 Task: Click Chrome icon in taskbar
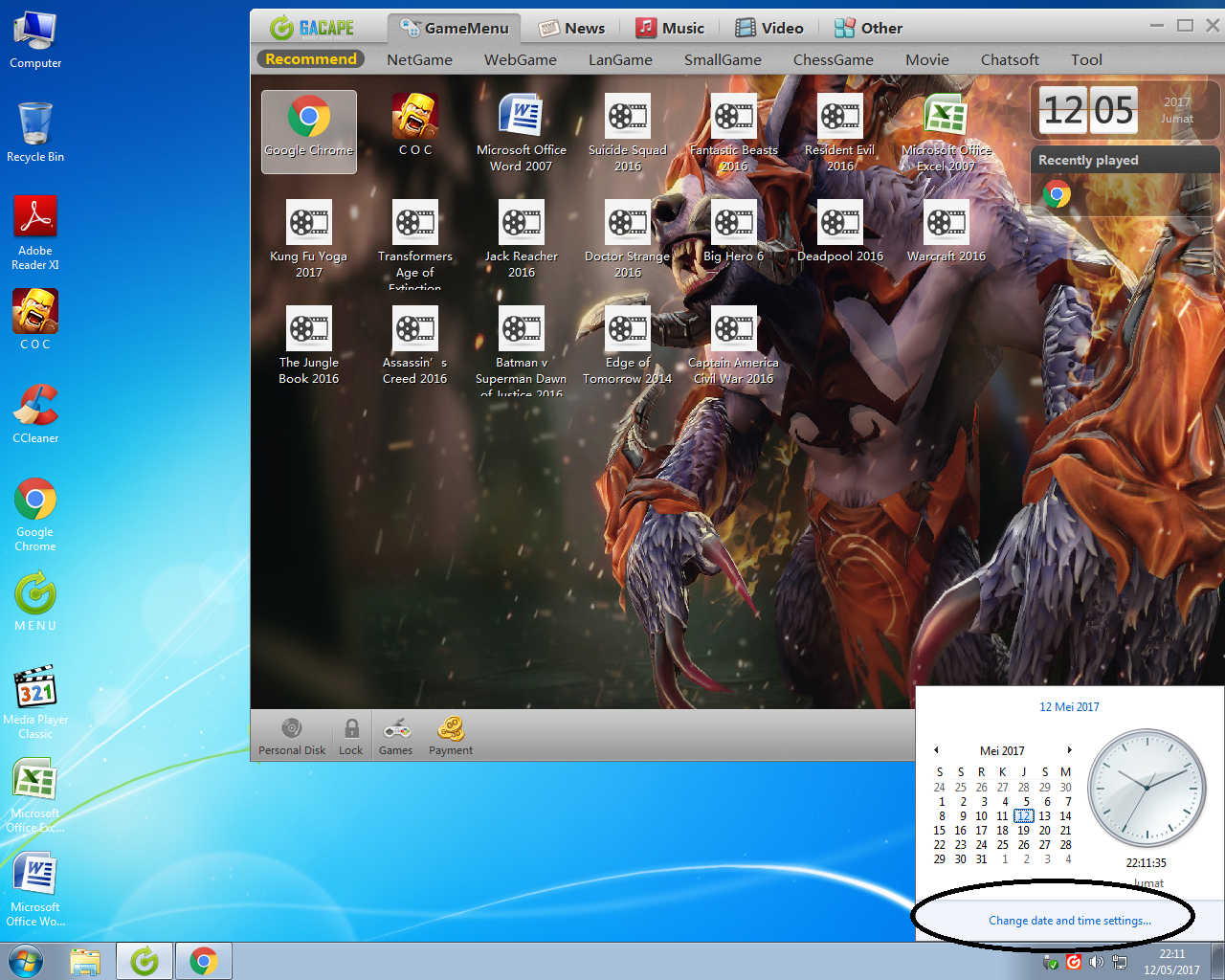coord(203,961)
